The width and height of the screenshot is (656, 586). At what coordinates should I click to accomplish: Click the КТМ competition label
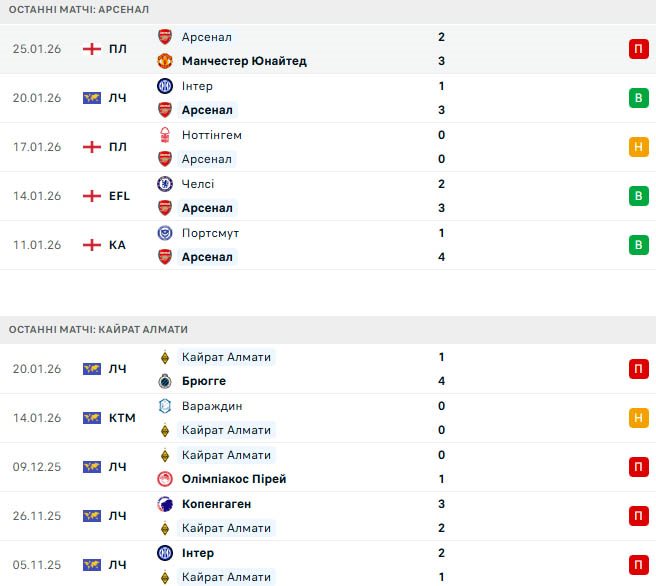pos(122,418)
